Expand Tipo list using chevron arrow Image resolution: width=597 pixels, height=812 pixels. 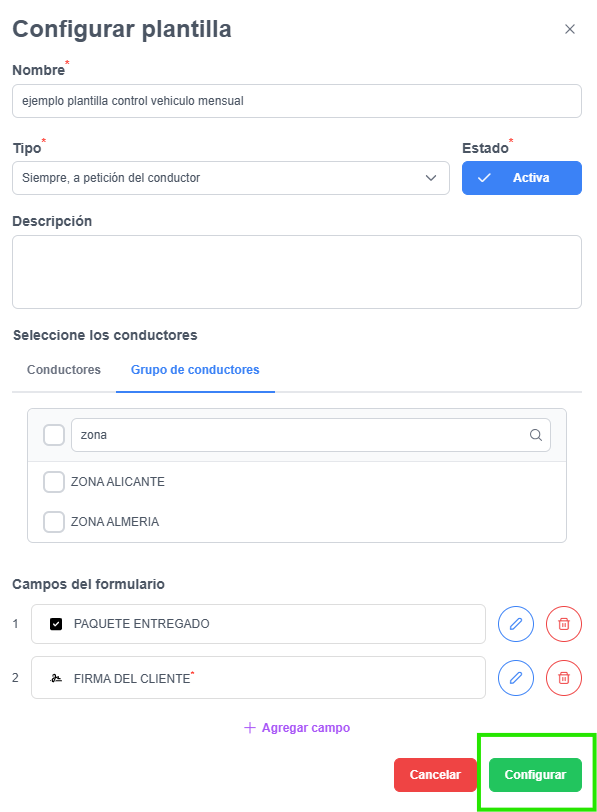click(431, 178)
